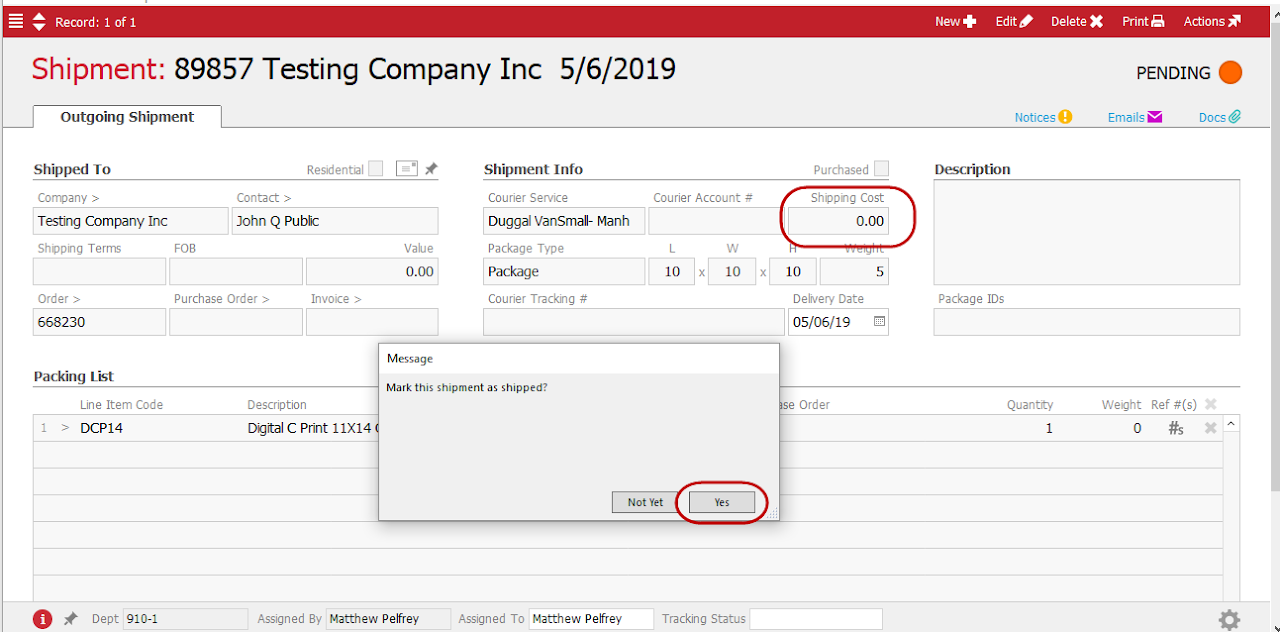The height and width of the screenshot is (632, 1280).
Task: Click the orange PENDING status circle
Action: pos(1230,73)
